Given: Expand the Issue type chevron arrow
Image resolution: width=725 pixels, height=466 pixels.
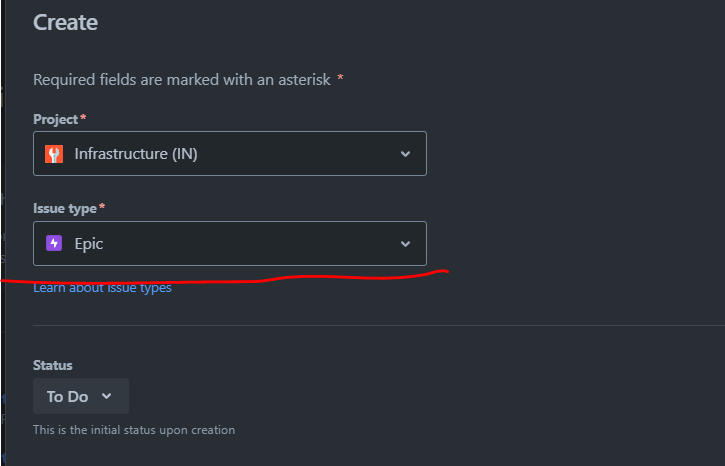Looking at the screenshot, I should [406, 244].
